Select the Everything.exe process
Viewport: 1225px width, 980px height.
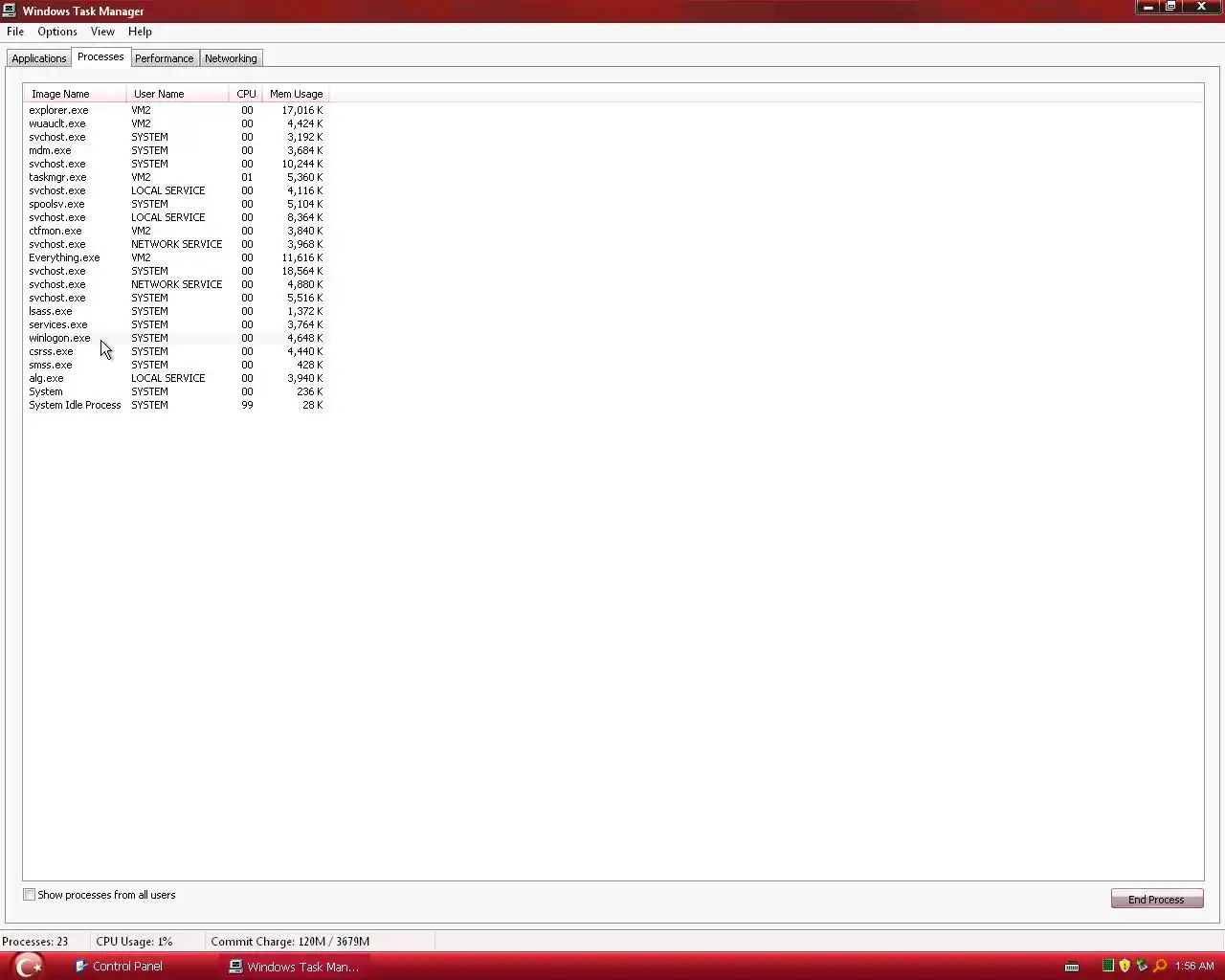click(x=176, y=257)
